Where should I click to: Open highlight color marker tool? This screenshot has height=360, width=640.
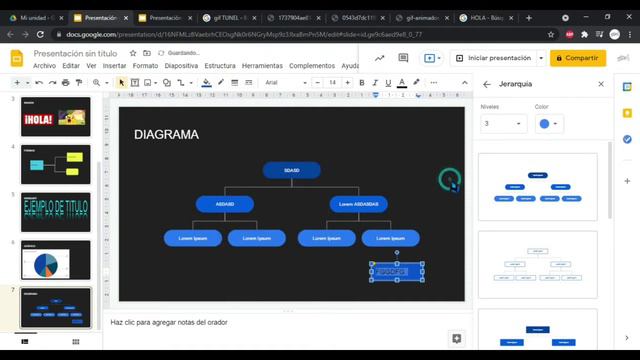[416, 83]
